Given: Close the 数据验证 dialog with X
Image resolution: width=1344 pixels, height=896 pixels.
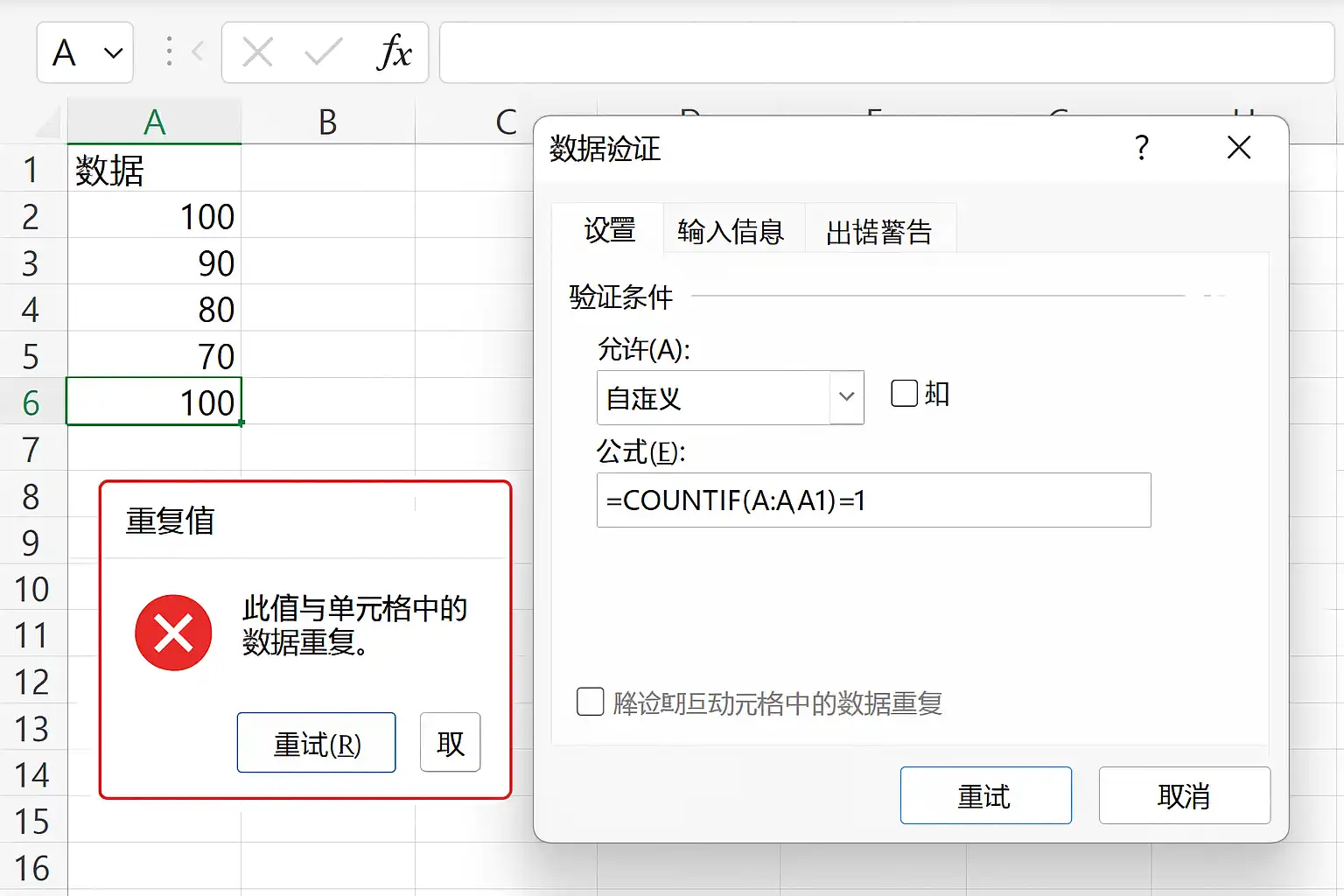Looking at the screenshot, I should [1239, 147].
